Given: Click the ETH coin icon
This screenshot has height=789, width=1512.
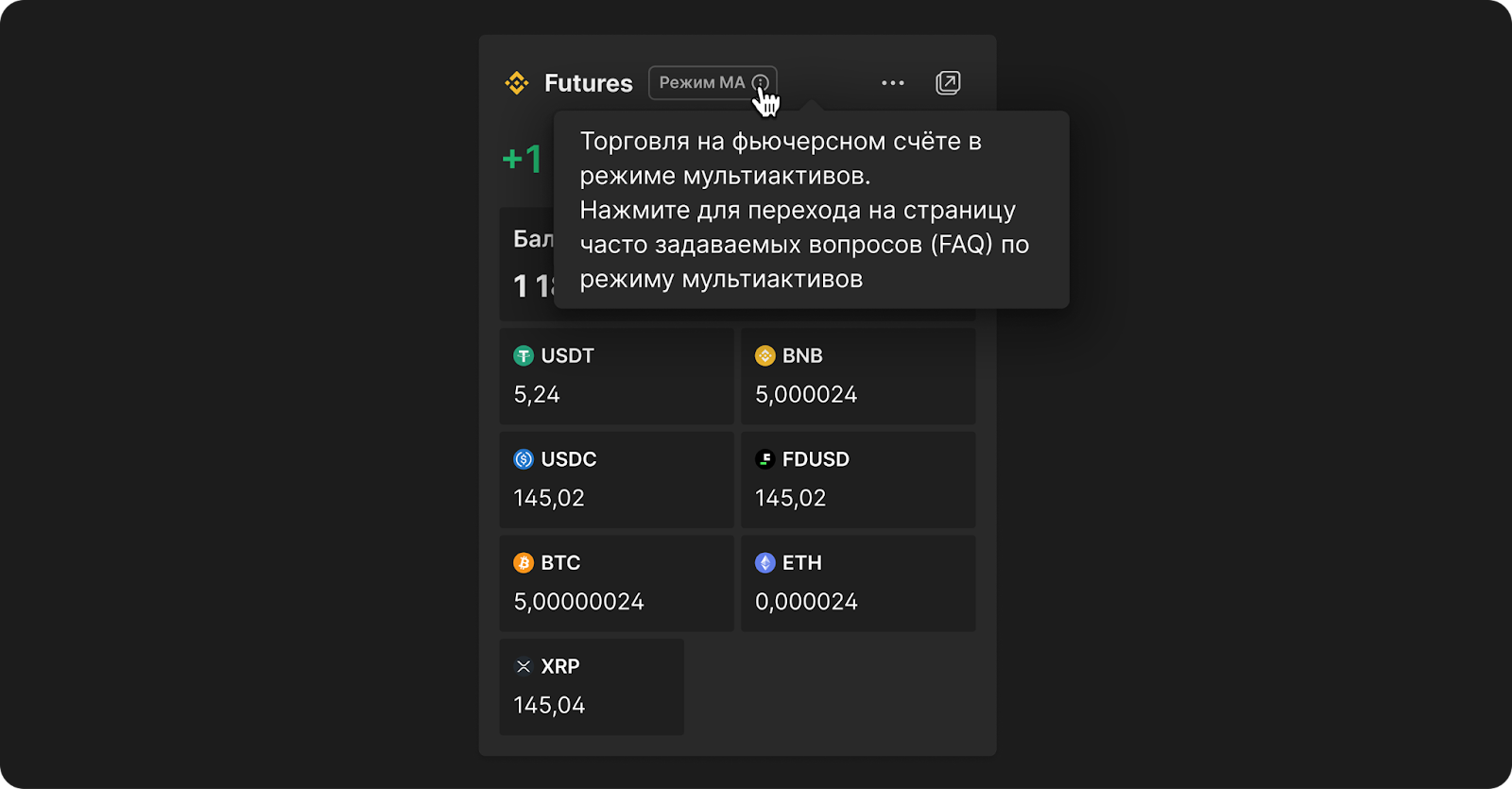Looking at the screenshot, I should click(x=765, y=563).
